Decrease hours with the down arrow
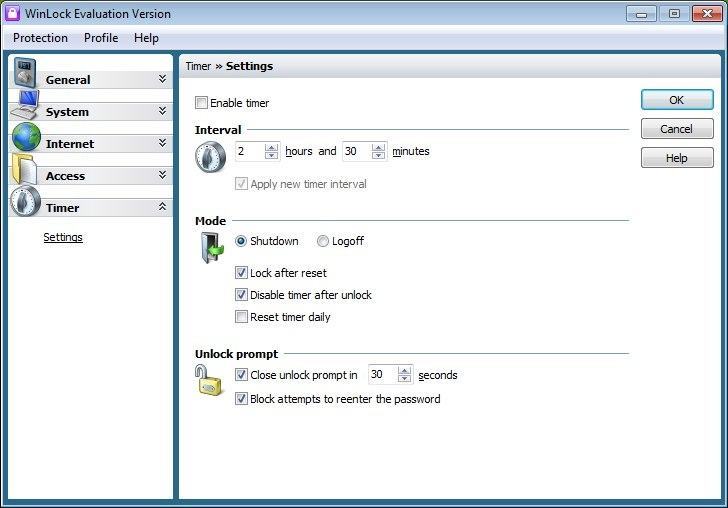 click(271, 155)
